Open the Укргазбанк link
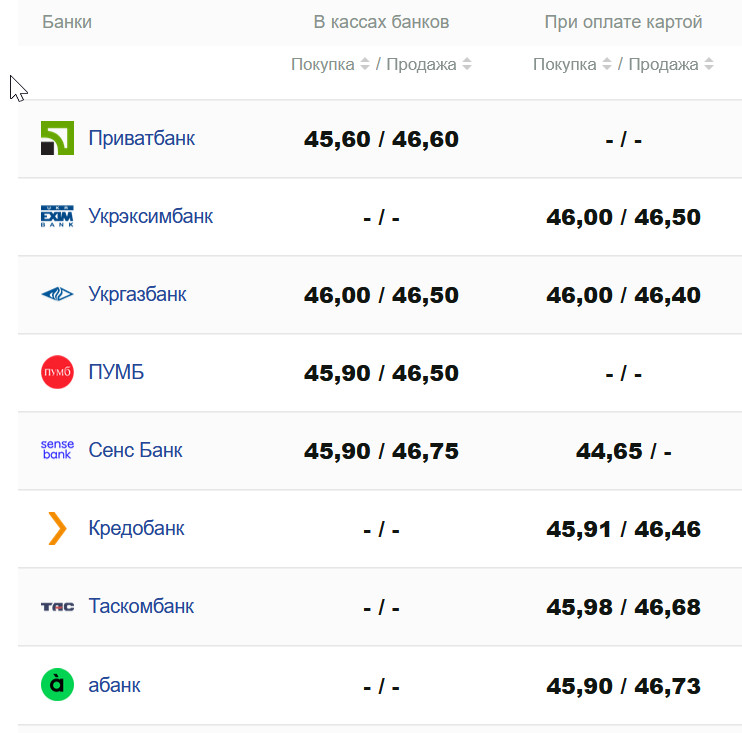Screen dimensions: 742x733 (x=137, y=294)
